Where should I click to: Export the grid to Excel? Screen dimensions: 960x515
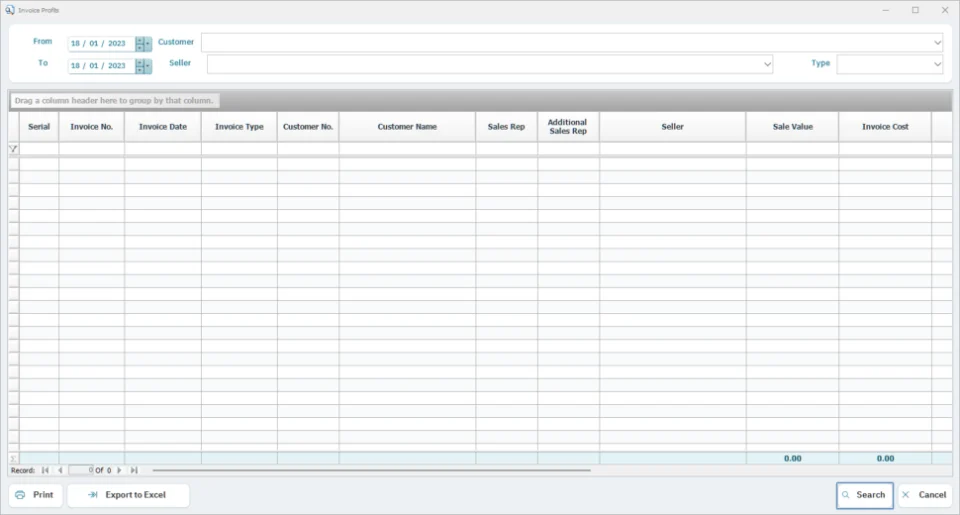tap(128, 495)
